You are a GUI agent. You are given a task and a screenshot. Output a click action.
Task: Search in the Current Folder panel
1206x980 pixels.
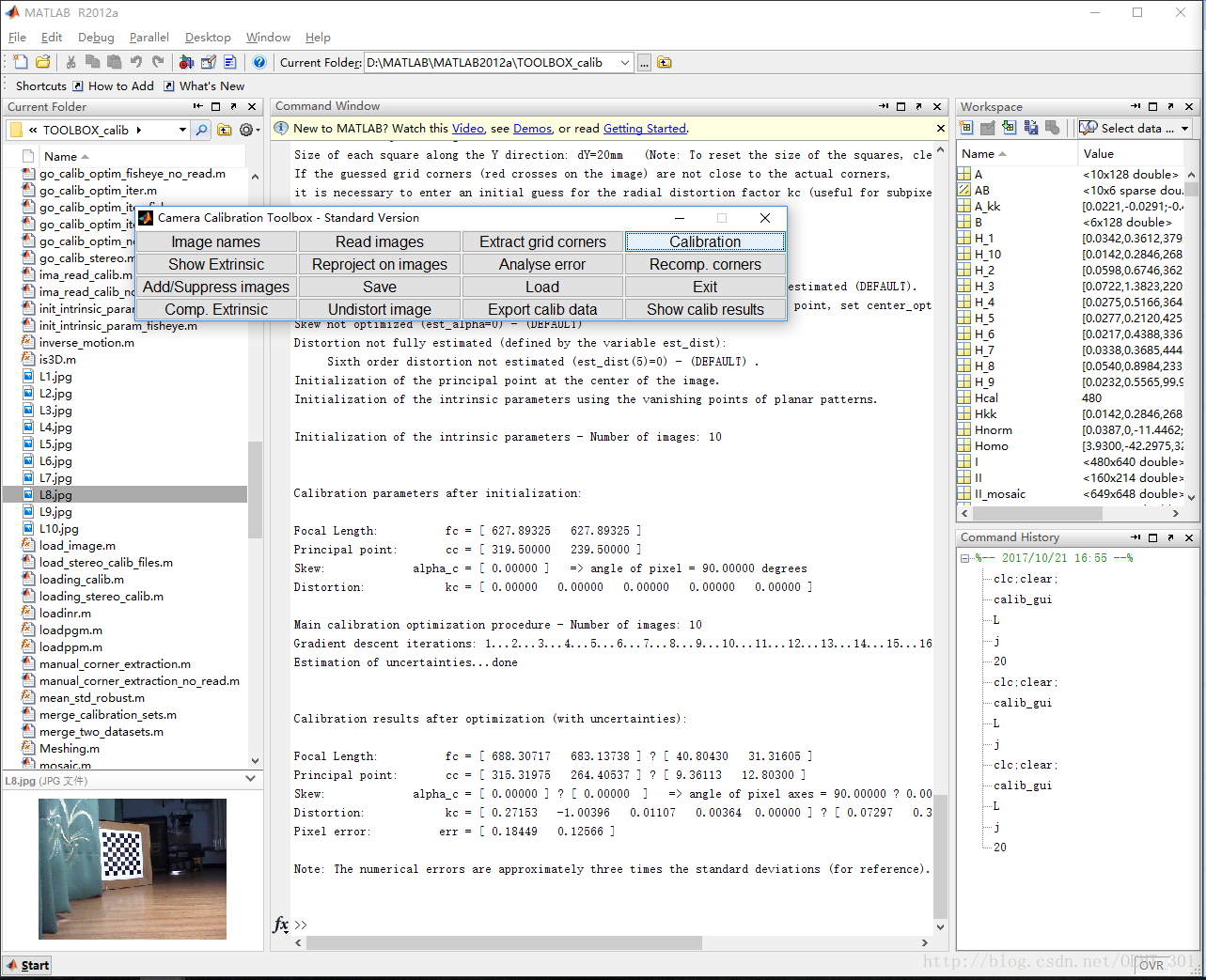(x=201, y=130)
